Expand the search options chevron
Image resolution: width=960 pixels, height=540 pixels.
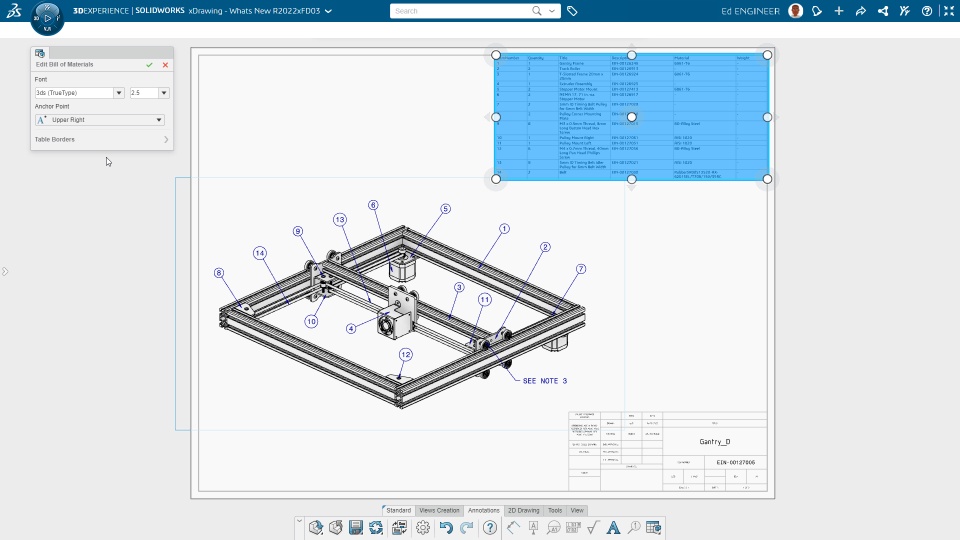pyautogui.click(x=552, y=11)
